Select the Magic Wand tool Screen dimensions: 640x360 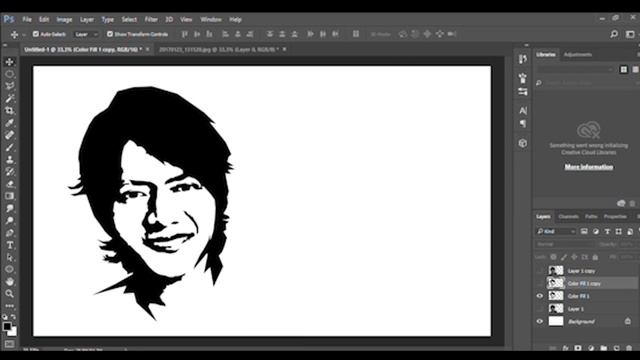tap(9, 98)
